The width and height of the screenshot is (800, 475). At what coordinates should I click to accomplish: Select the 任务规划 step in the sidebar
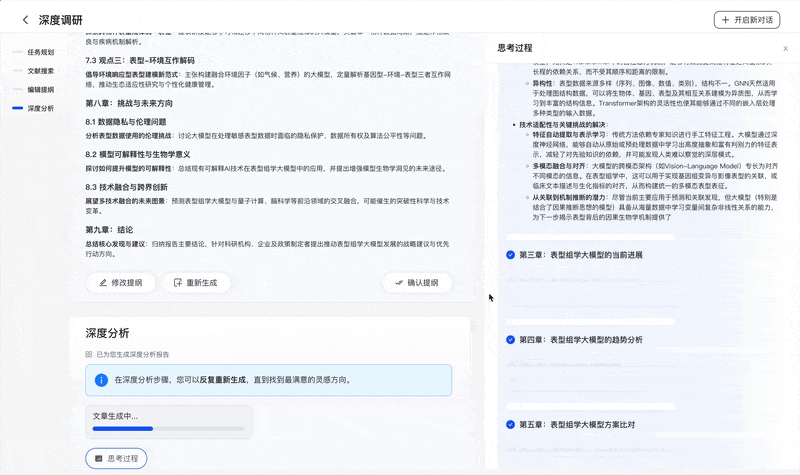coord(41,52)
